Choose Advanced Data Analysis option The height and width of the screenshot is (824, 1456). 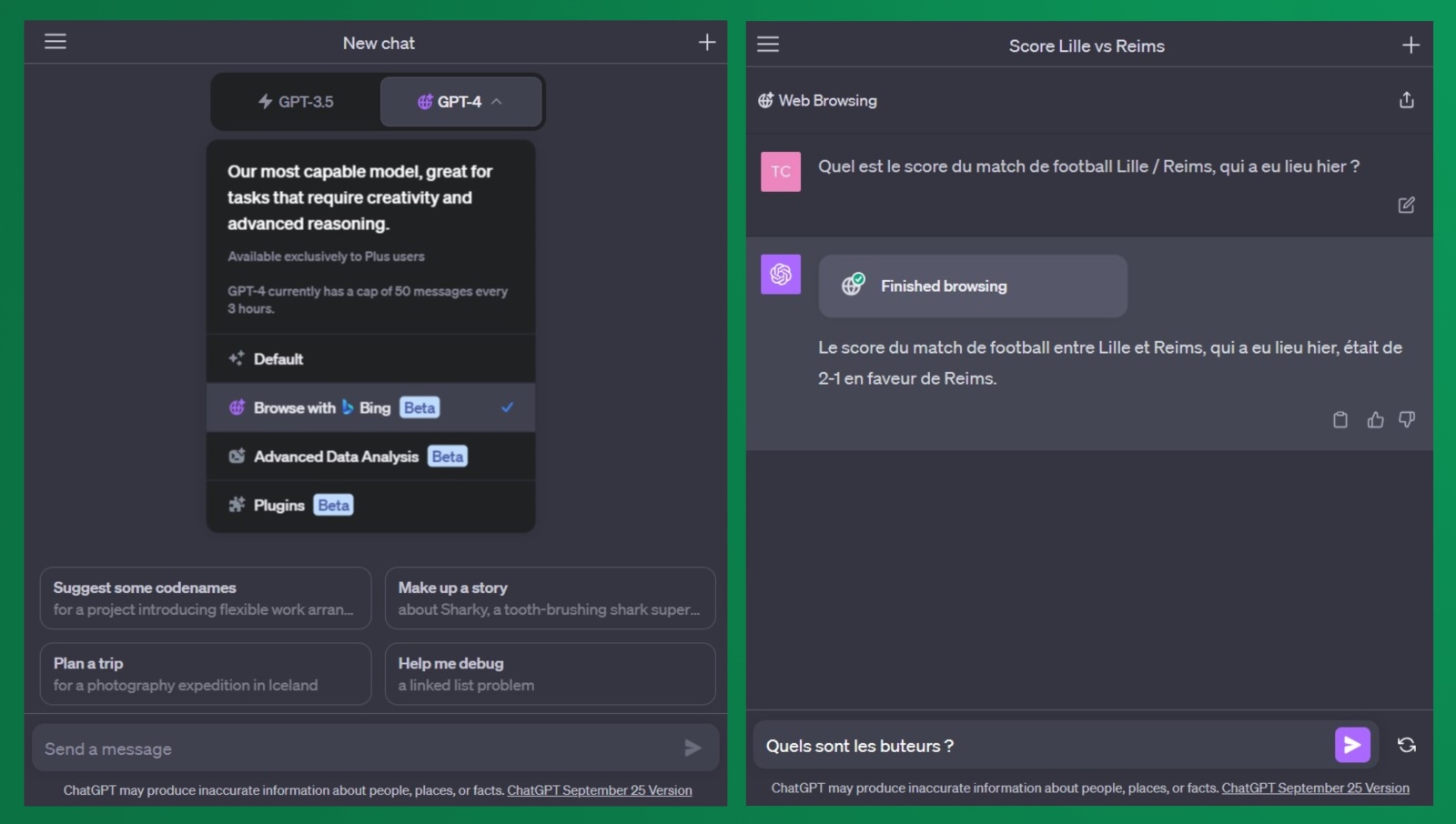(x=370, y=456)
